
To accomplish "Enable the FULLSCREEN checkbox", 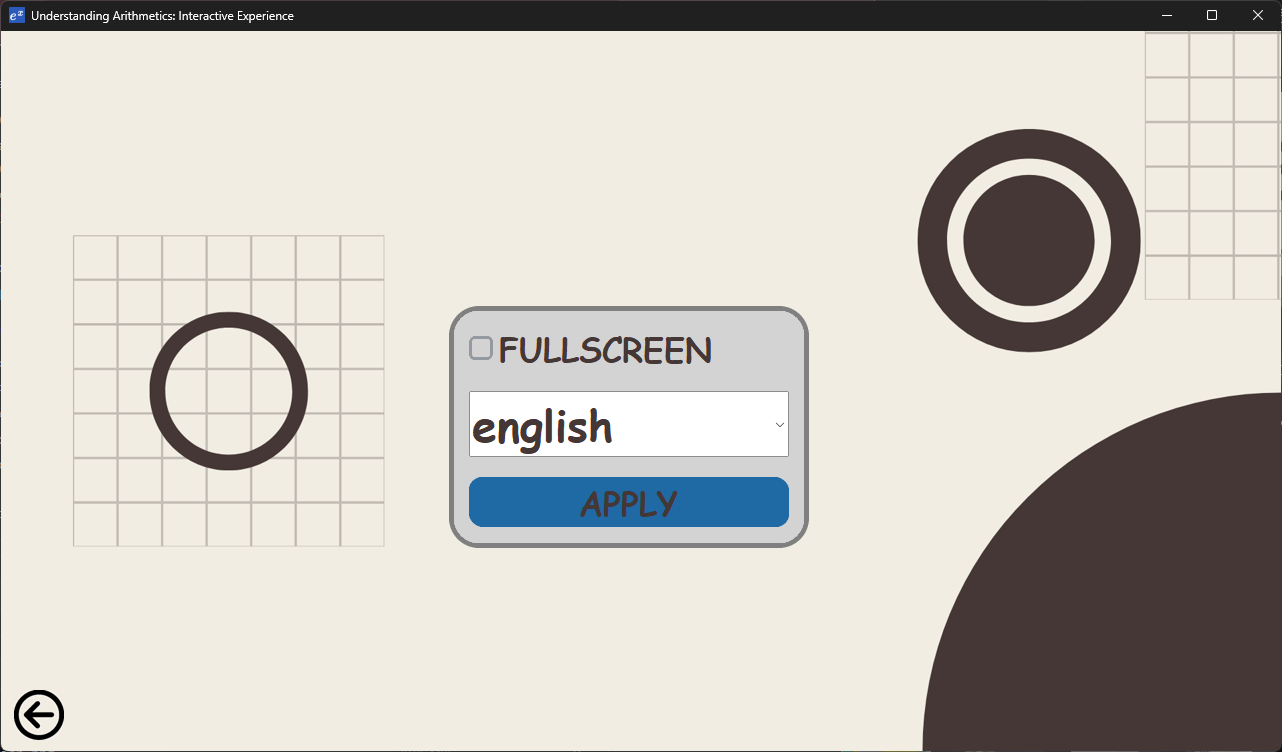I will tap(481, 348).
